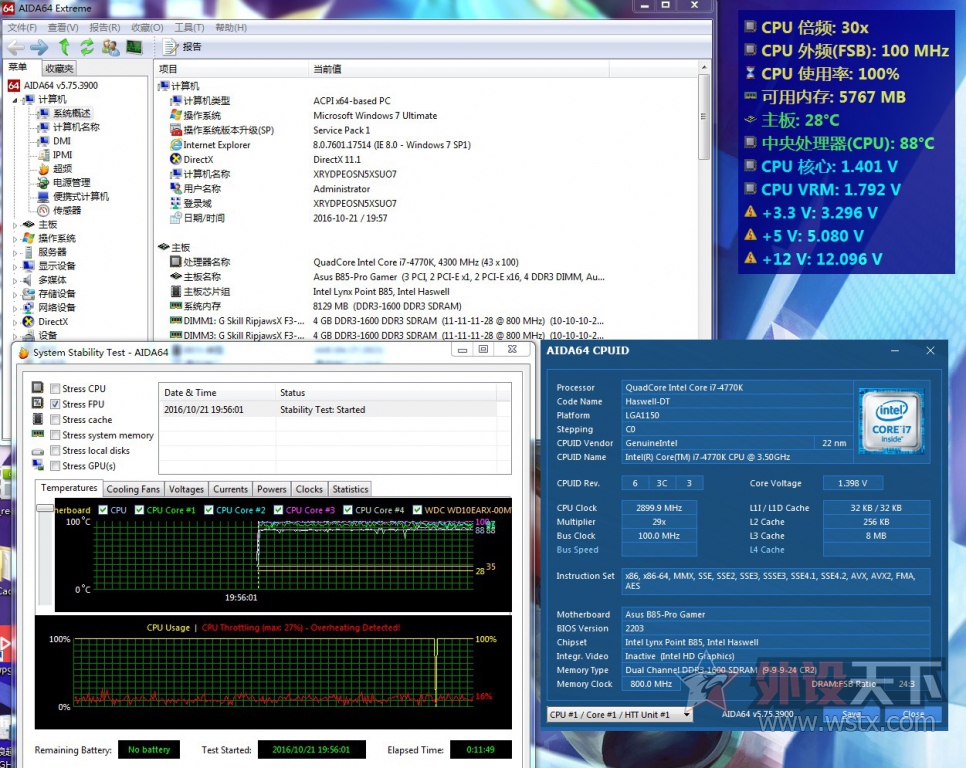Toggle the CPU Core #1 graph checkbox

139,510
